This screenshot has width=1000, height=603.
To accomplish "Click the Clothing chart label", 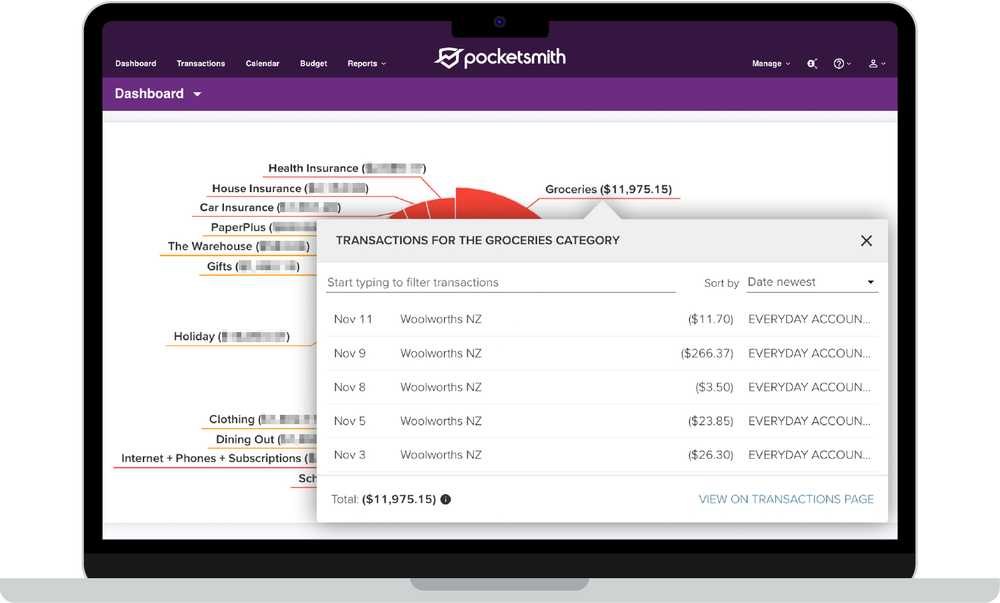I will [x=263, y=419].
